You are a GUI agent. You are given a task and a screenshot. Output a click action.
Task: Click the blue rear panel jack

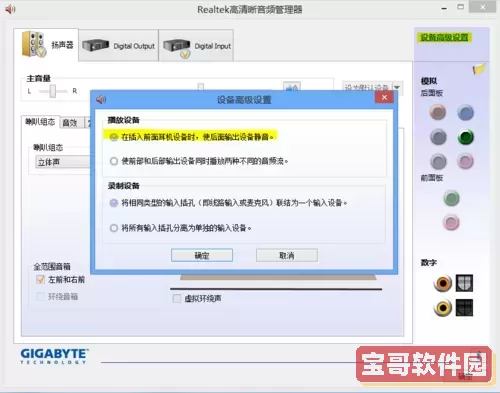(465, 112)
